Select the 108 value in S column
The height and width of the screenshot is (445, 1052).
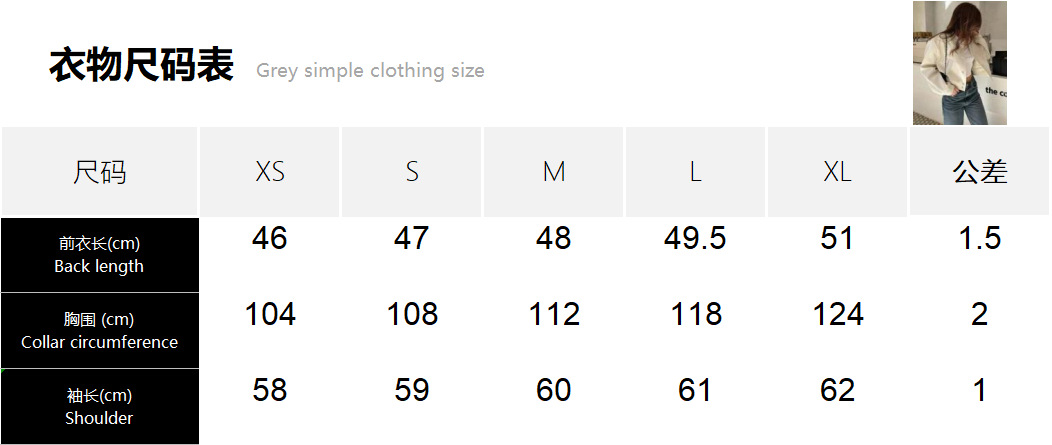412,315
